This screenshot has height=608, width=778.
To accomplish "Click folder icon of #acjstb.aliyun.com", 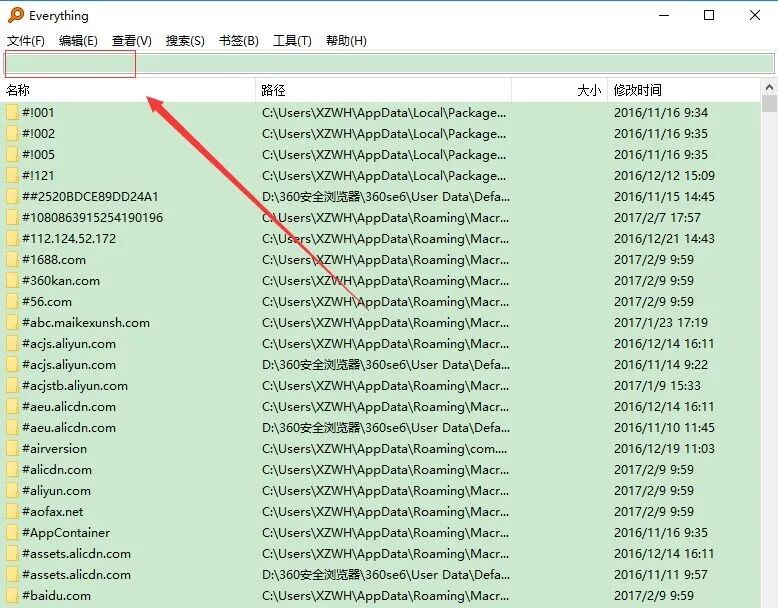I will click(12, 386).
